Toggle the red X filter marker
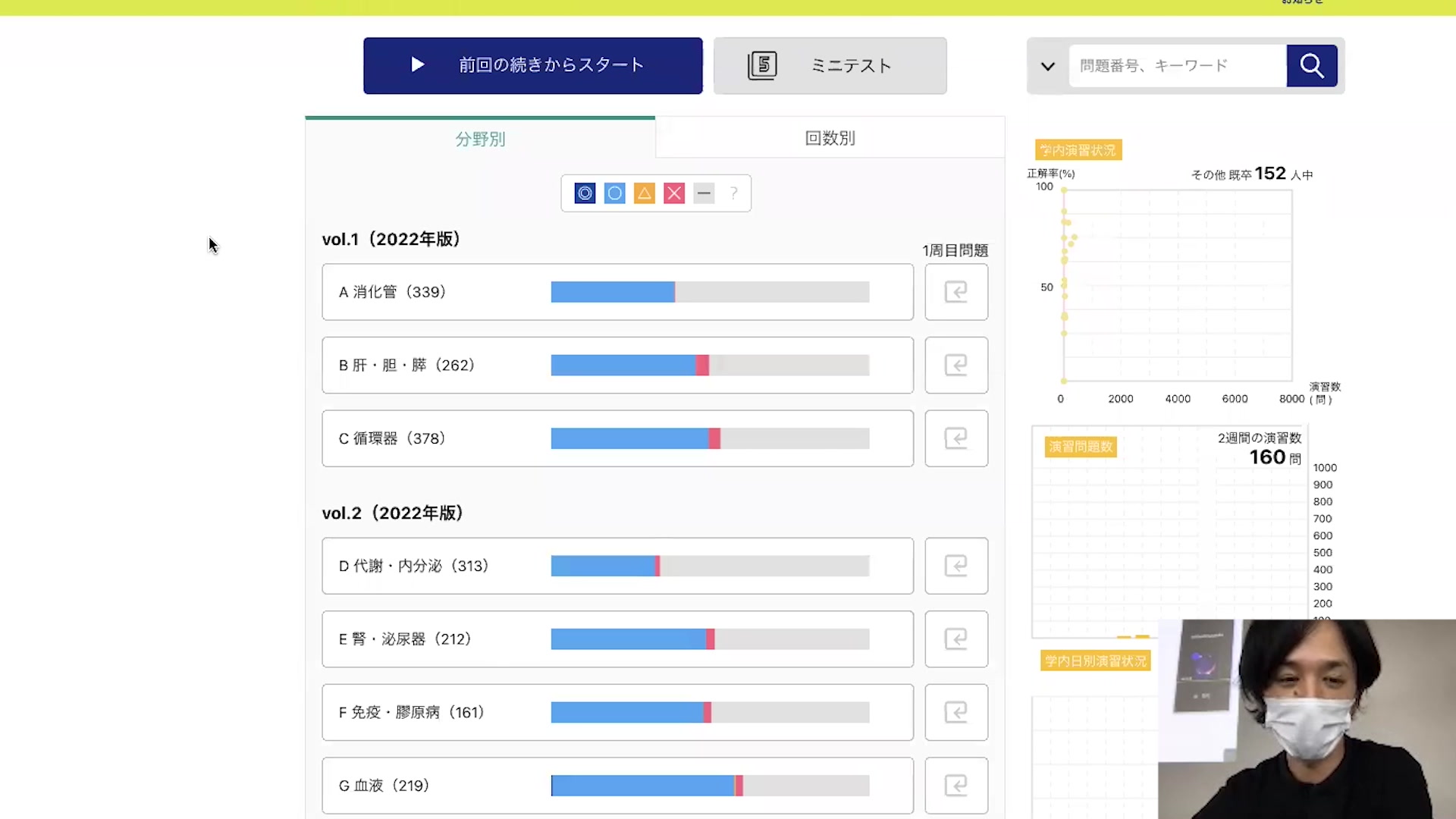Viewport: 1456px width, 819px height. coord(674,193)
